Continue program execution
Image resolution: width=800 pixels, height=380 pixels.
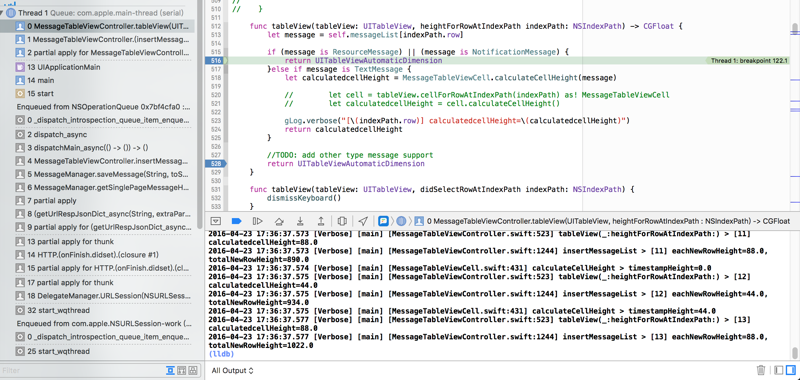258,221
